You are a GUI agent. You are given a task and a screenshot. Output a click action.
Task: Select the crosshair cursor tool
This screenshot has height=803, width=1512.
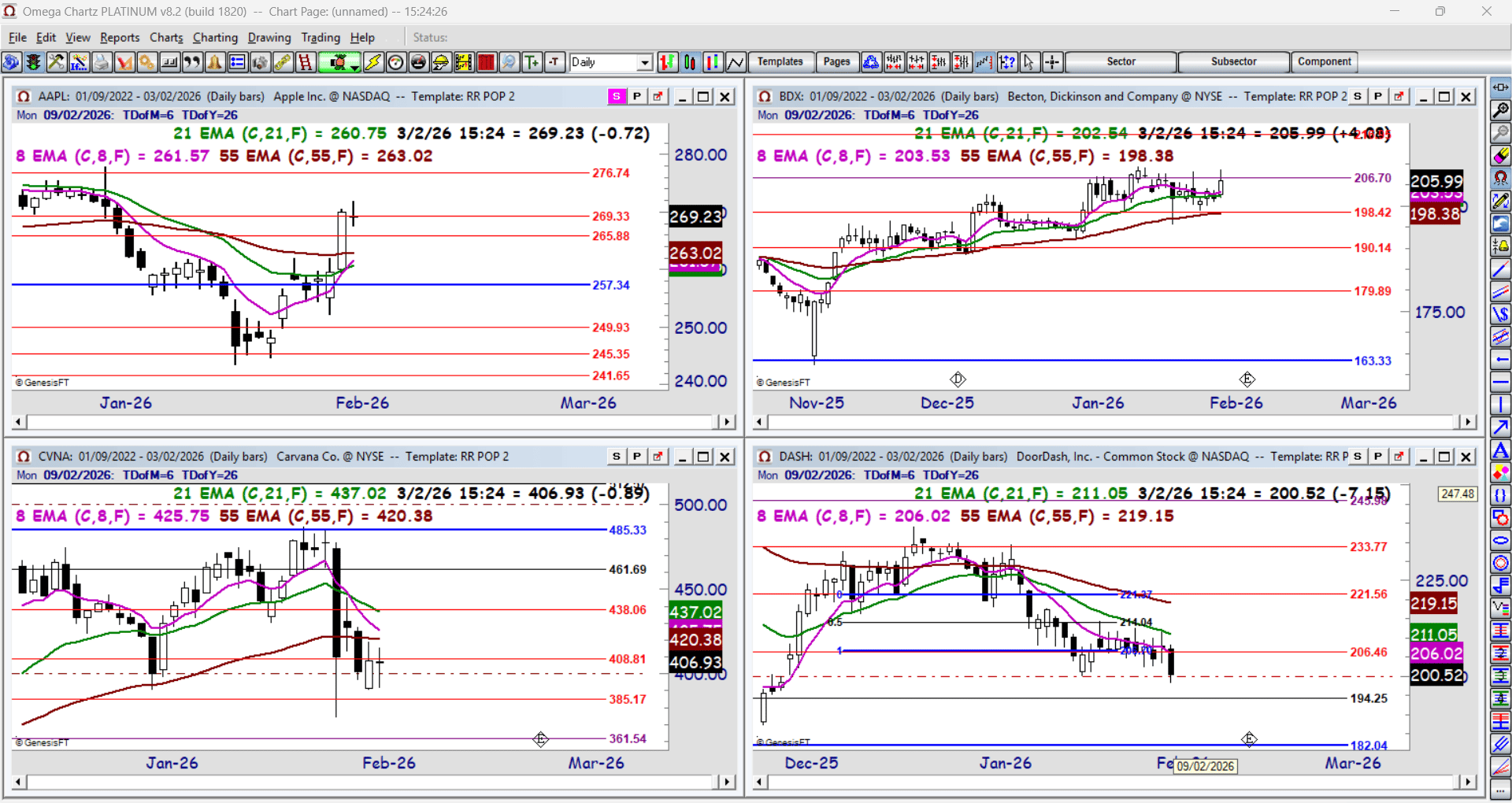pyautogui.click(x=1052, y=62)
